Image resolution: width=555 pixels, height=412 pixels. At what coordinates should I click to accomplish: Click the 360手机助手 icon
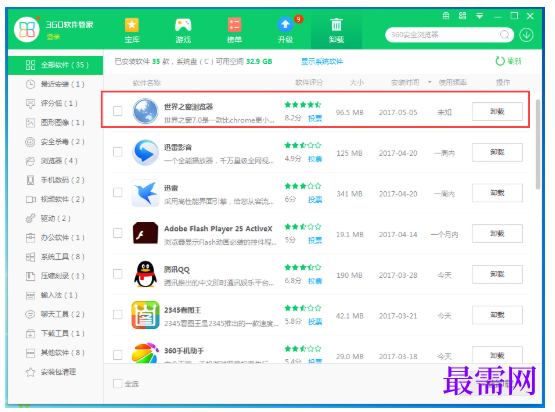145,353
